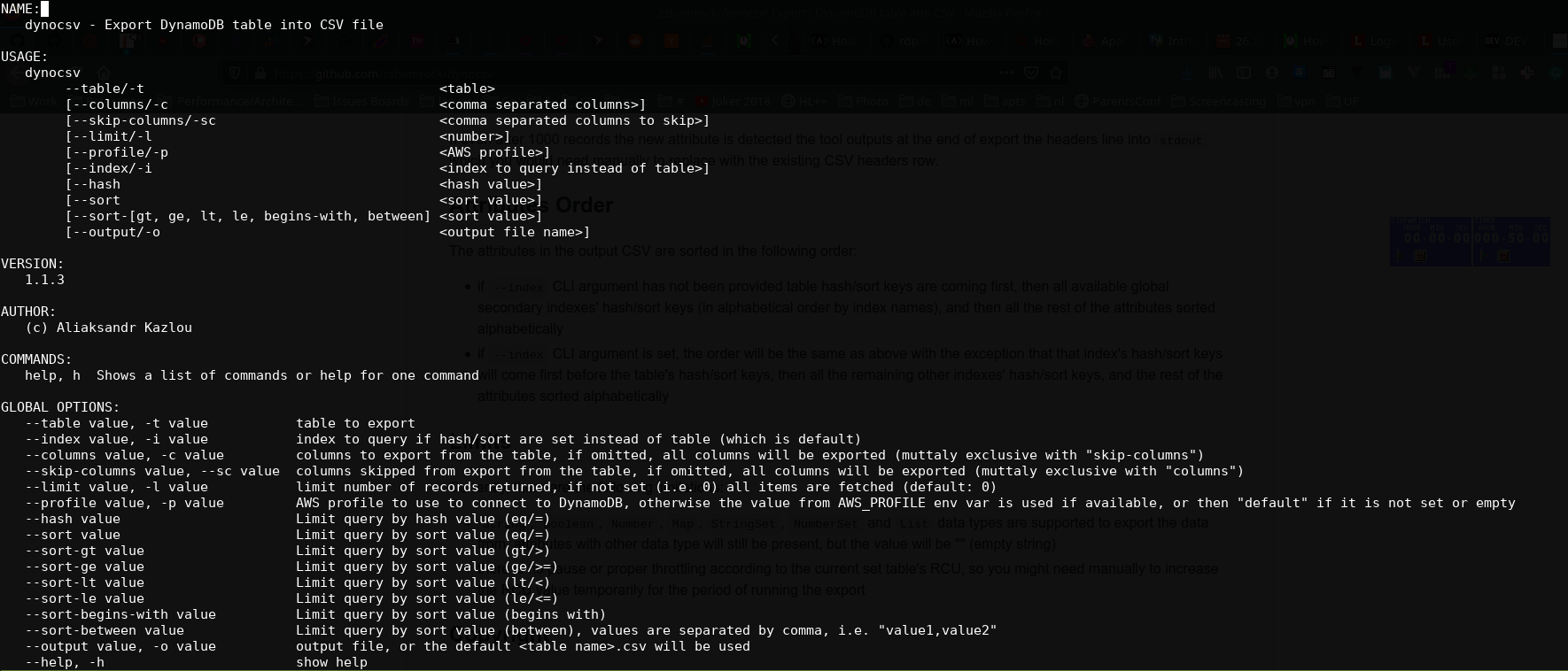Toggle the browser sidebar icon
1568x671 pixels.
1244,73
